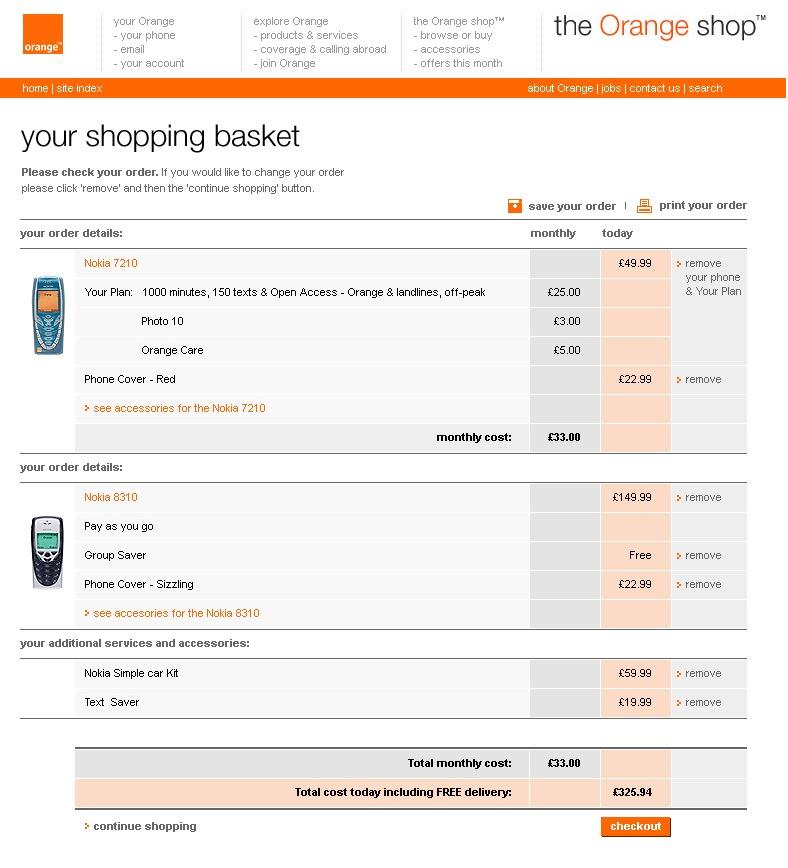Viewport: 788px width, 868px height.
Task: Remove the Group Saver item
Action: point(702,556)
